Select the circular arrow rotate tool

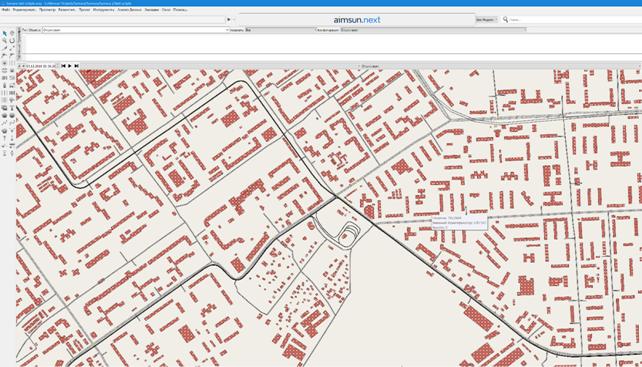tap(12, 41)
